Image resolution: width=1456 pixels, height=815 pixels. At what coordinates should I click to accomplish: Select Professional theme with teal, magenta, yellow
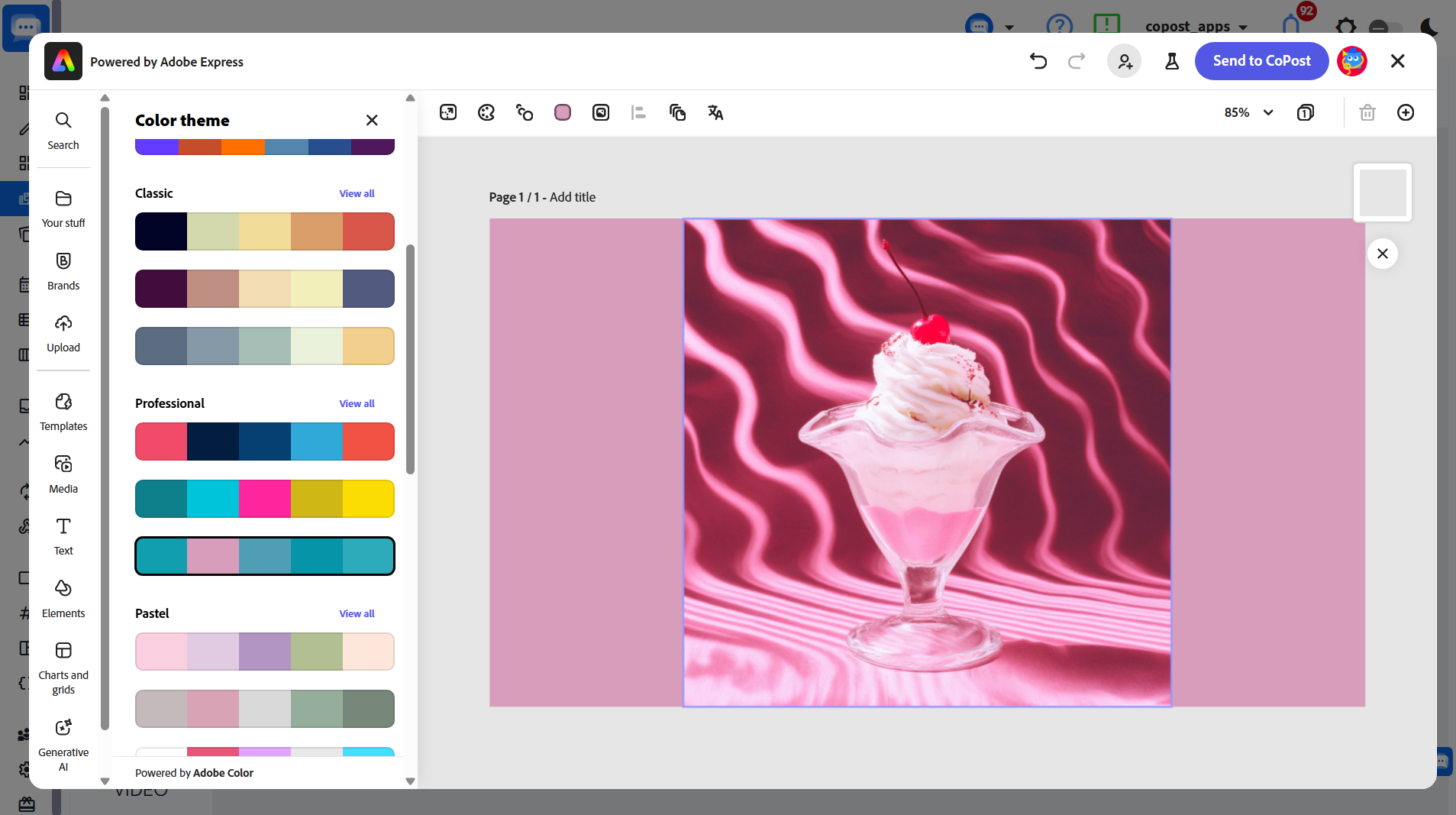265,499
